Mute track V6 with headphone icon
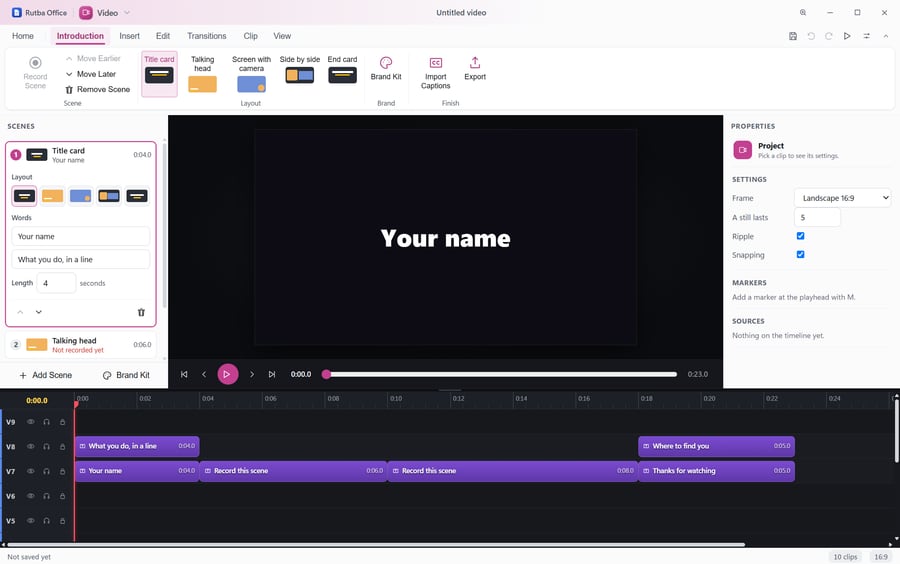 46,496
